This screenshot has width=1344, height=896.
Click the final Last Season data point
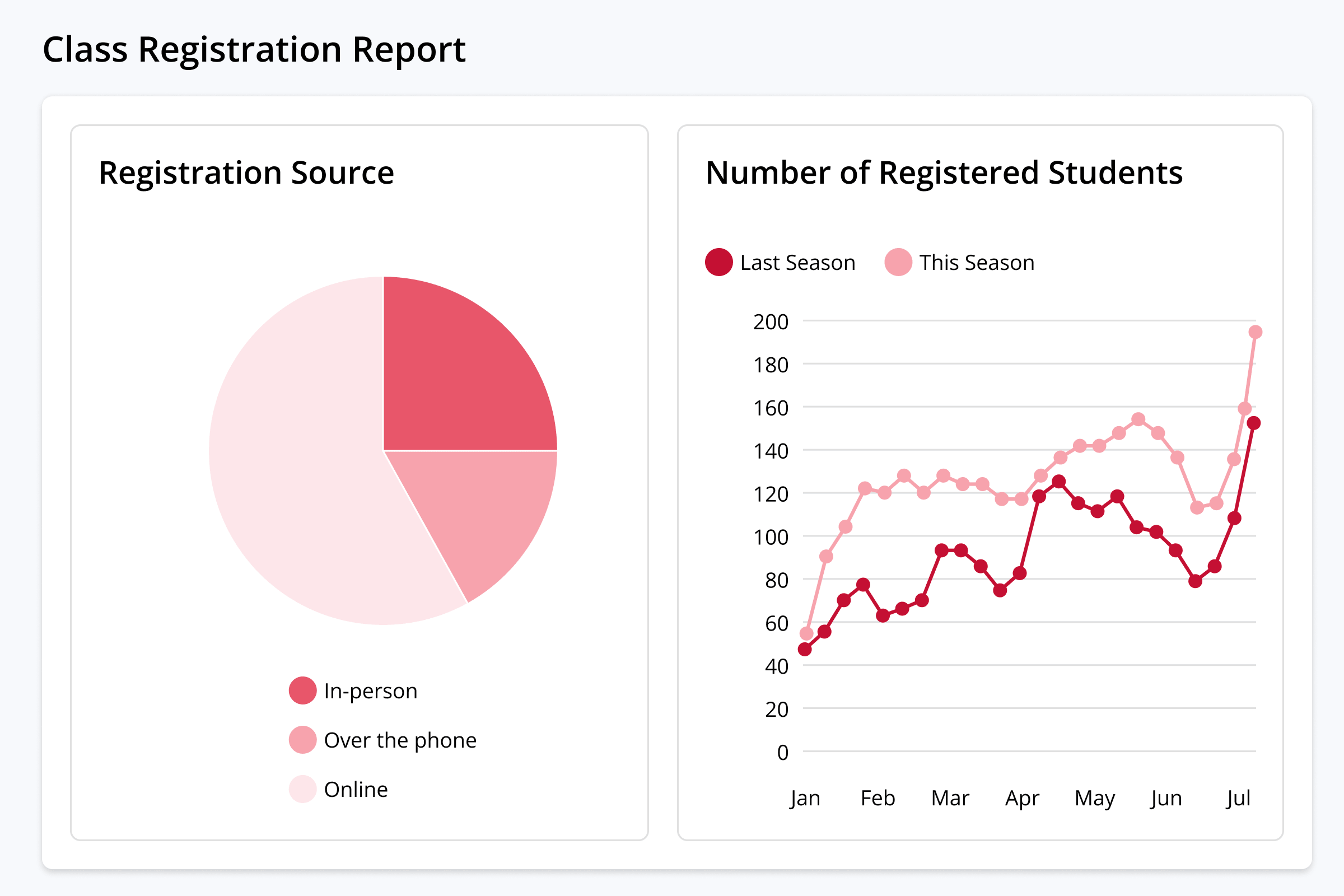click(1254, 423)
